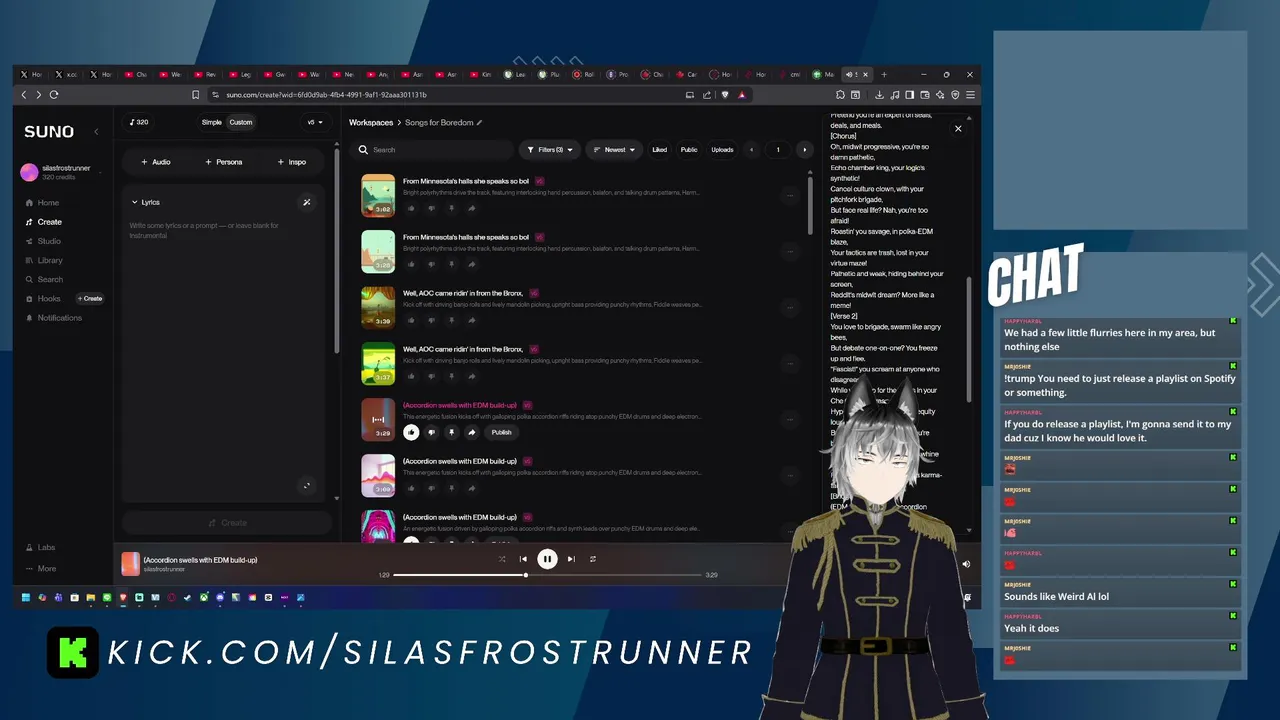
Task: Switch to Custom mode
Action: [241, 122]
